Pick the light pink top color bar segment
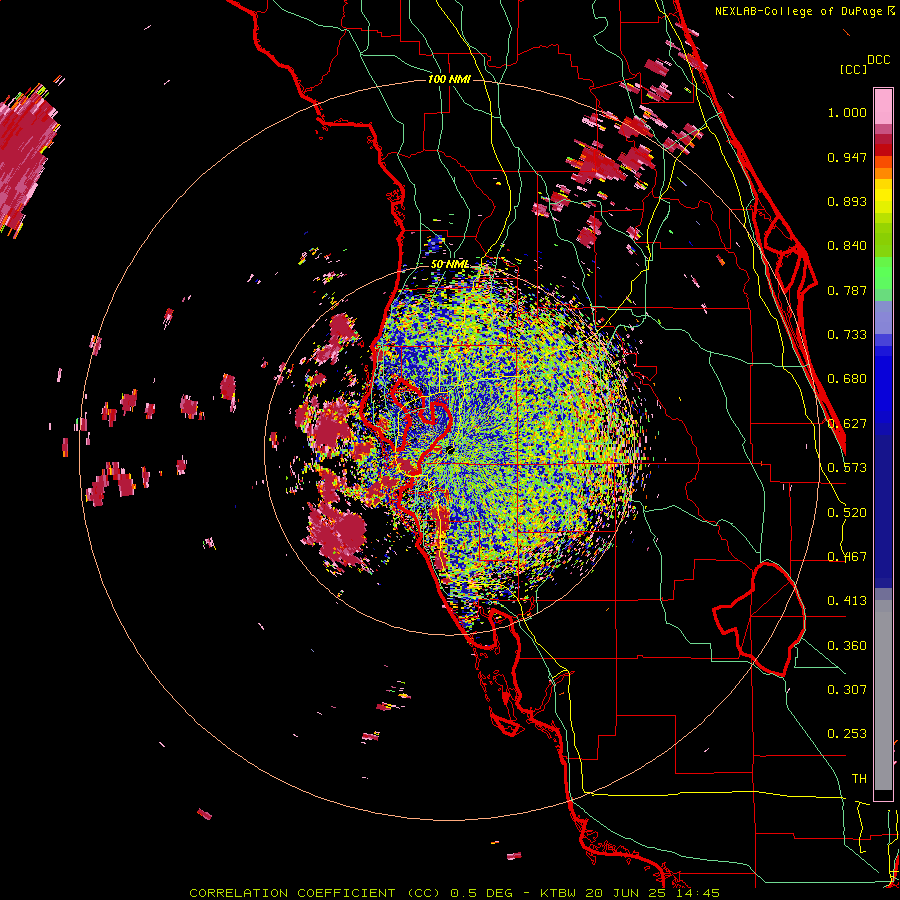The height and width of the screenshot is (900, 900). 883,106
